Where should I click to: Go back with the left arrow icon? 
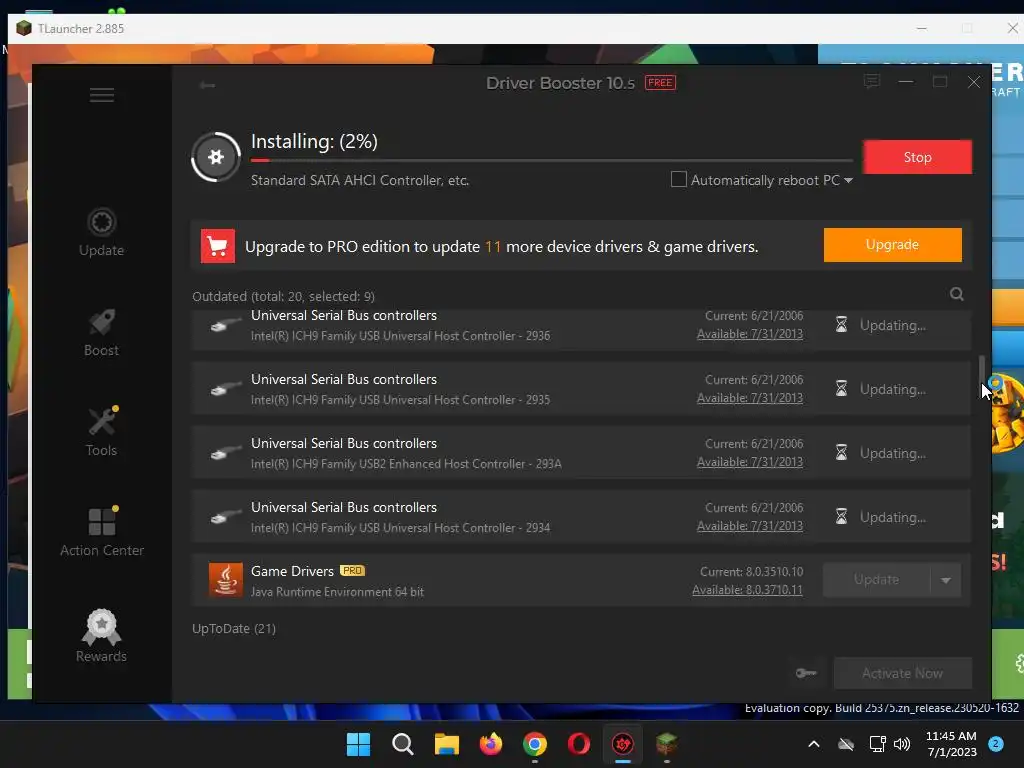(208, 85)
